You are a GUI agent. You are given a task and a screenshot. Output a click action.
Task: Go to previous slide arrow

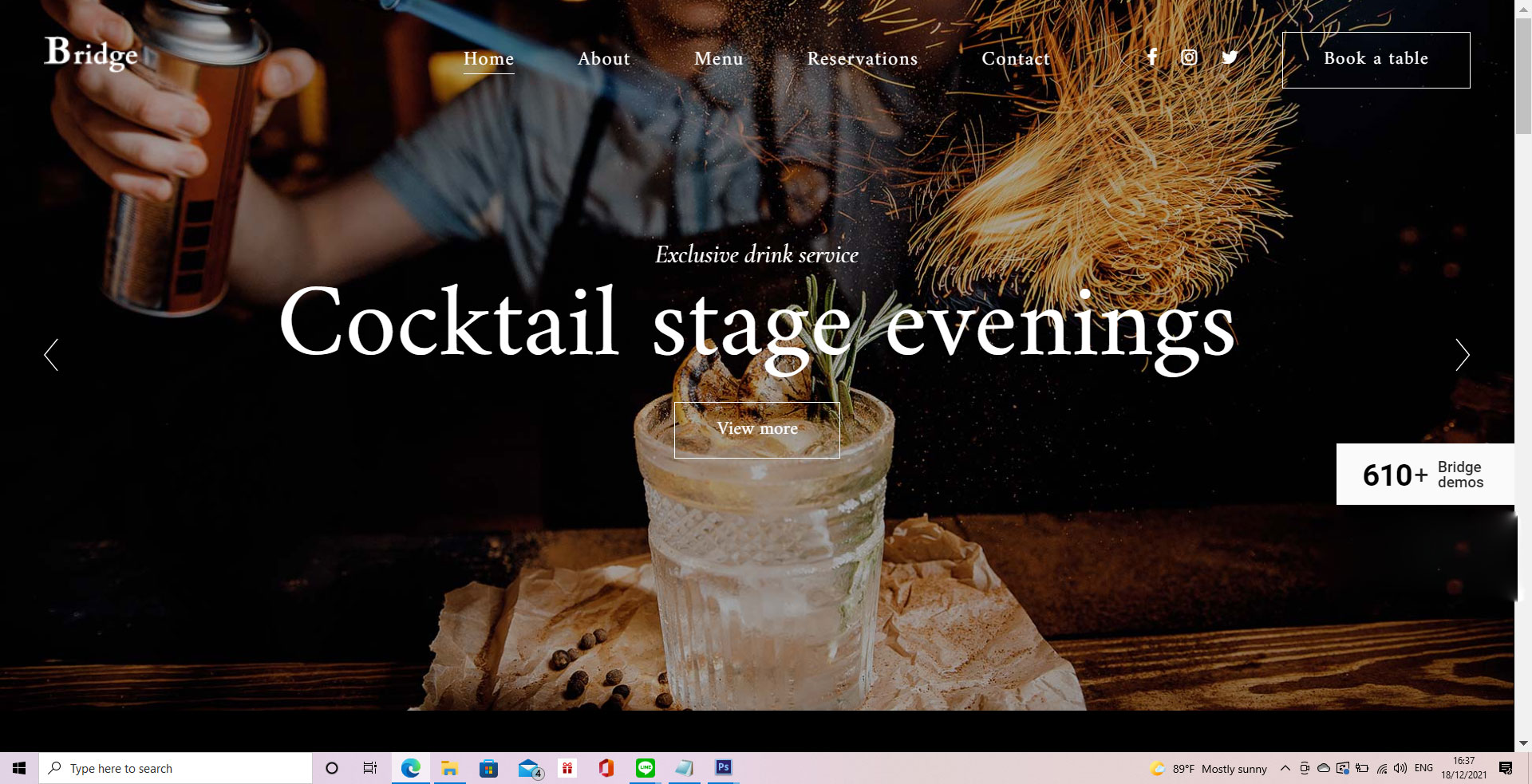coord(51,355)
